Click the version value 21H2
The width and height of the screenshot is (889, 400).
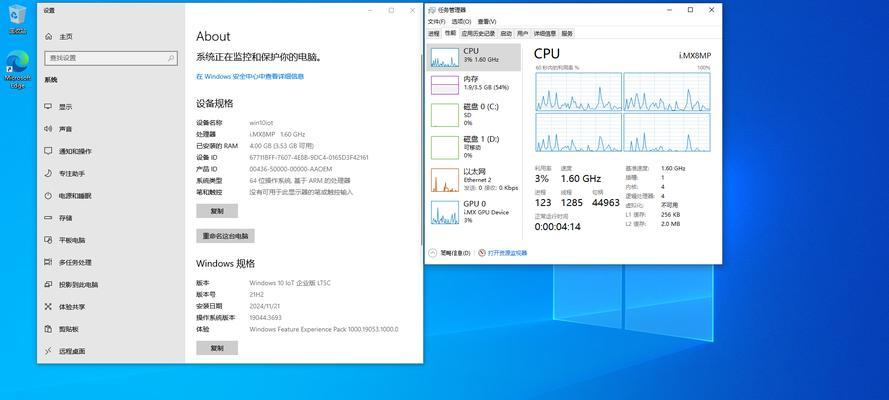(256, 295)
